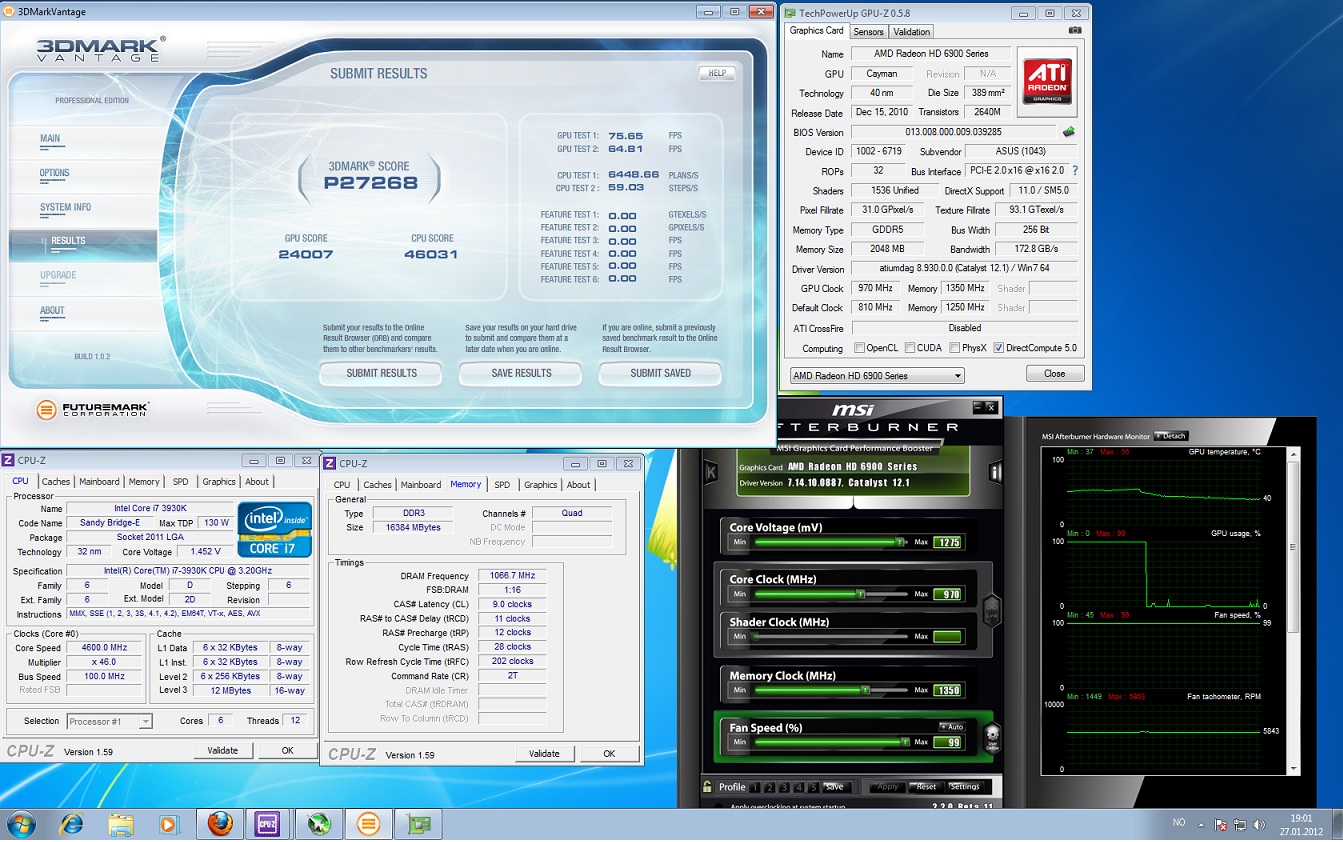Open Afterburner Settings button
The image size is (1343, 842).
coord(965,787)
